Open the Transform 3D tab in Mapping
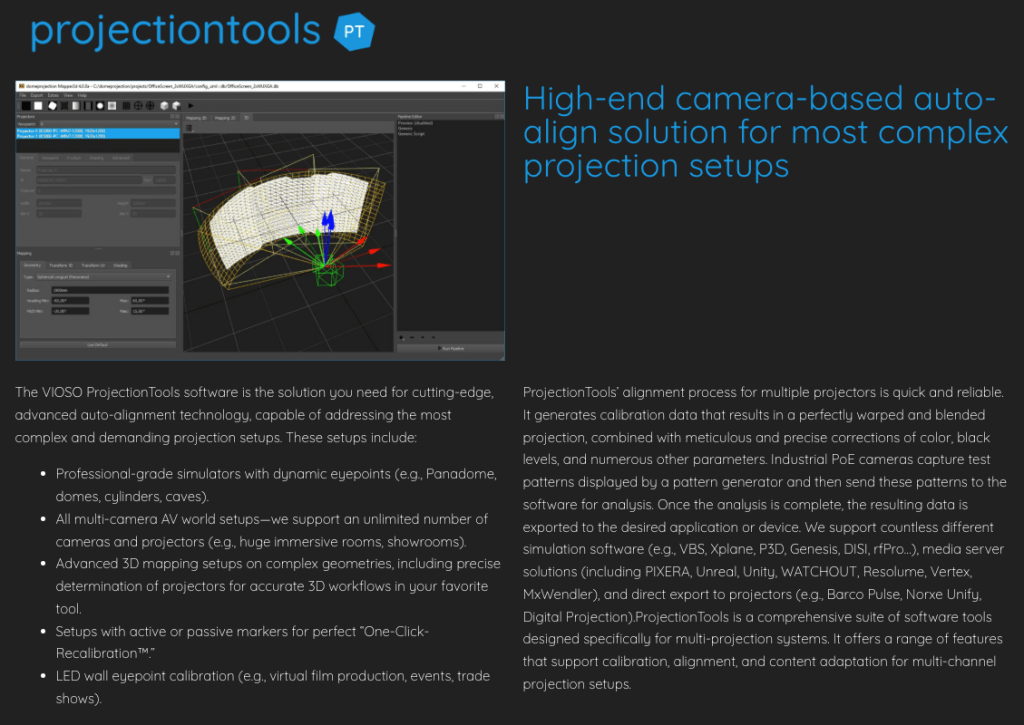 pos(63,265)
